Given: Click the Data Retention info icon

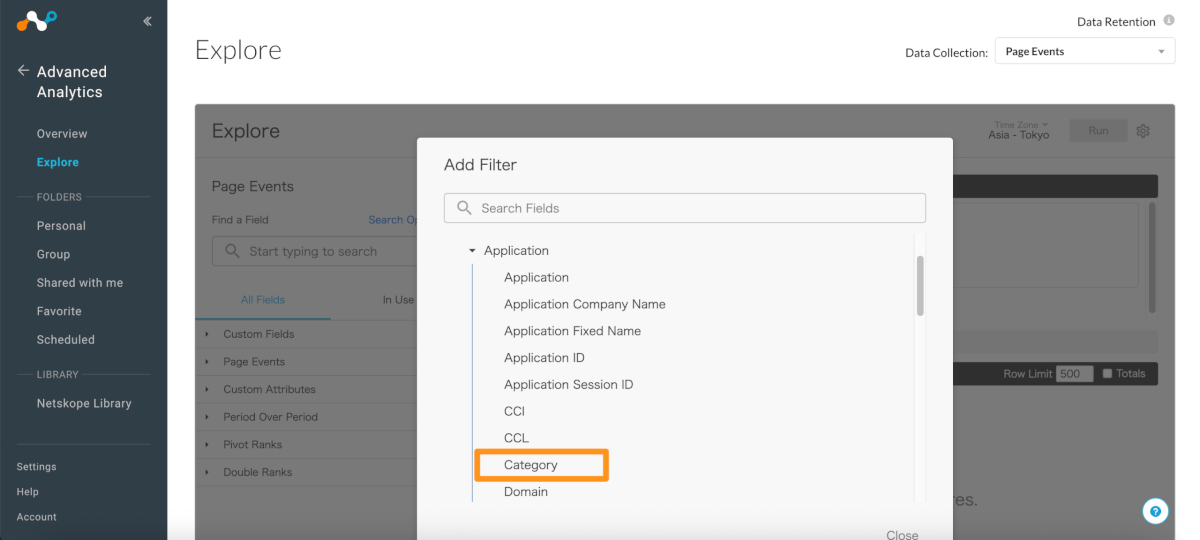Looking at the screenshot, I should tap(1168, 21).
